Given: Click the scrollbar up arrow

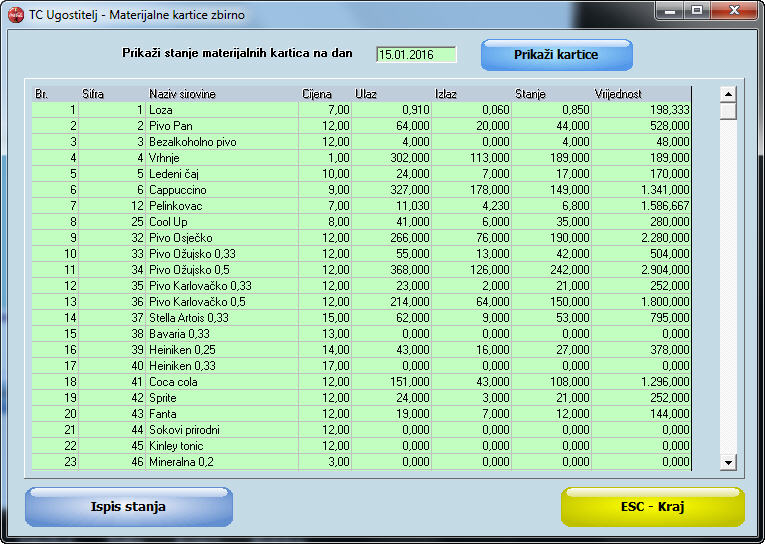Looking at the screenshot, I should pyautogui.click(x=728, y=94).
